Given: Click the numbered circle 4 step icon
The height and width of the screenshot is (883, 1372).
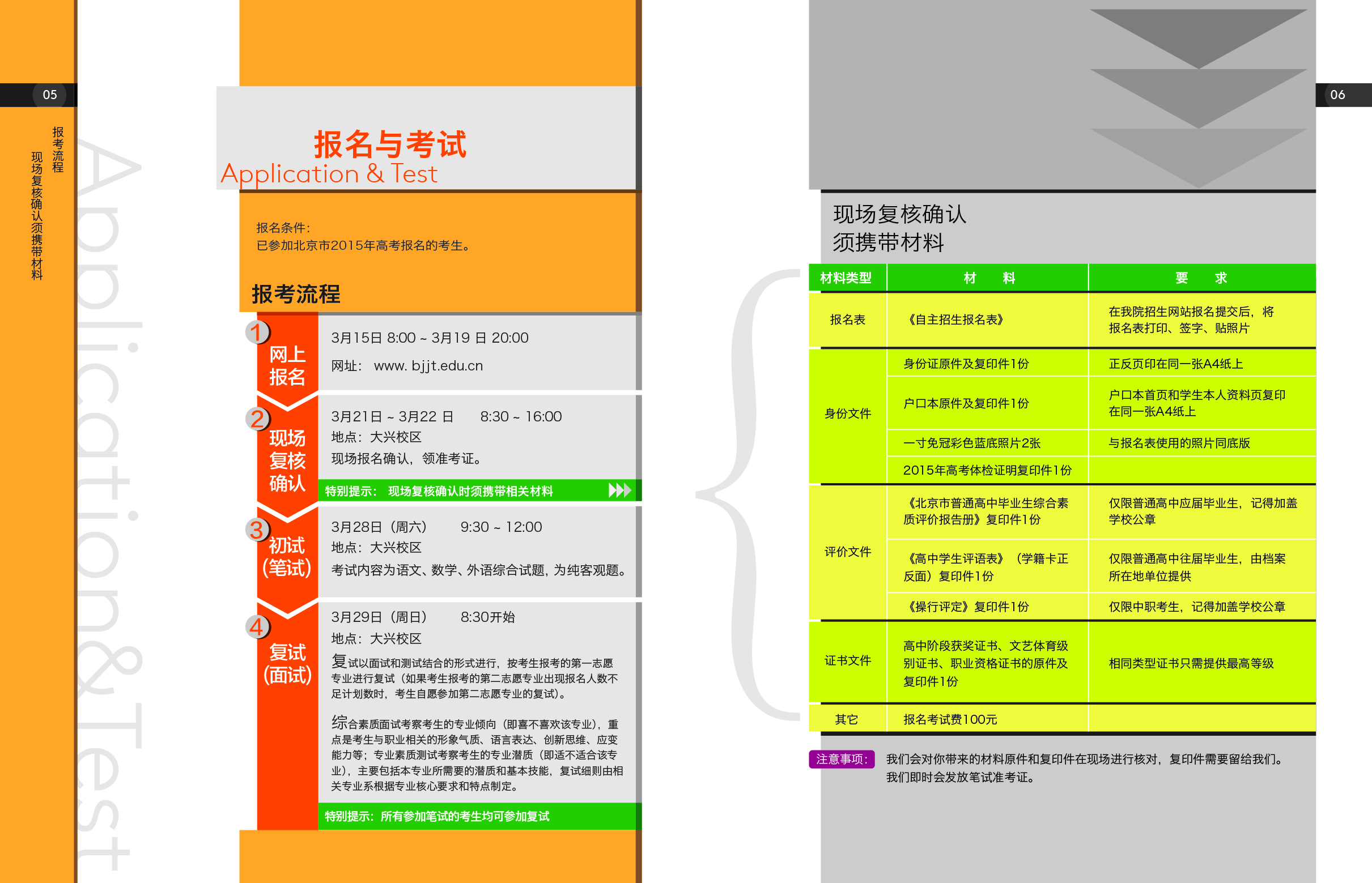Looking at the screenshot, I should 257,626.
